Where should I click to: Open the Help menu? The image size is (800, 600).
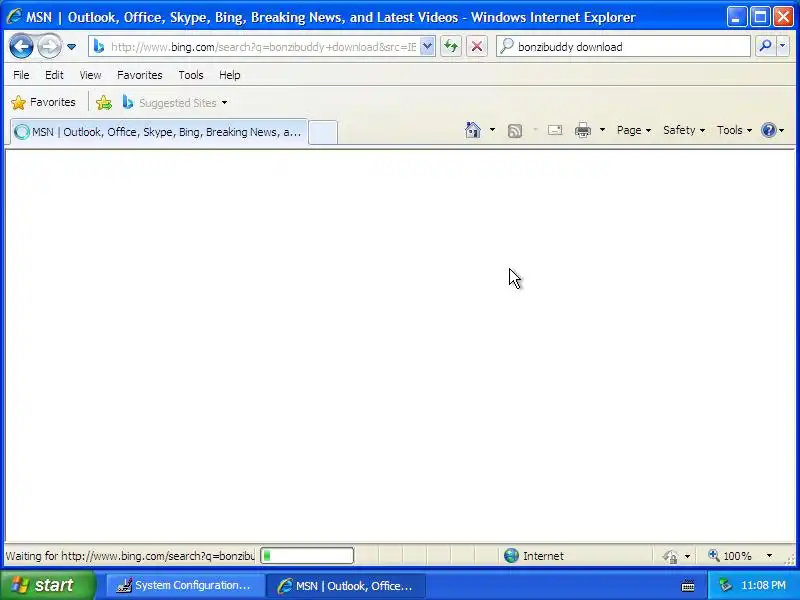click(x=230, y=75)
